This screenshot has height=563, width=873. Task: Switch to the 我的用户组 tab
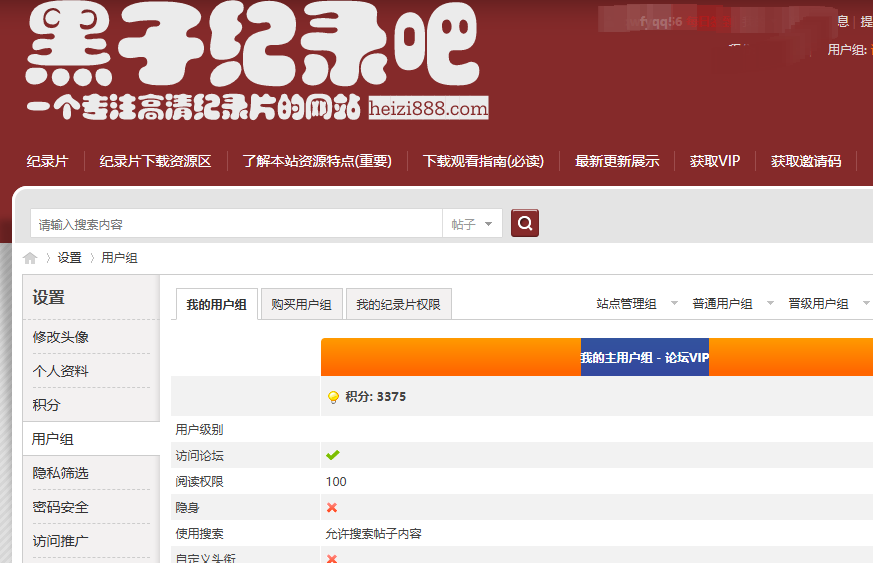217,305
